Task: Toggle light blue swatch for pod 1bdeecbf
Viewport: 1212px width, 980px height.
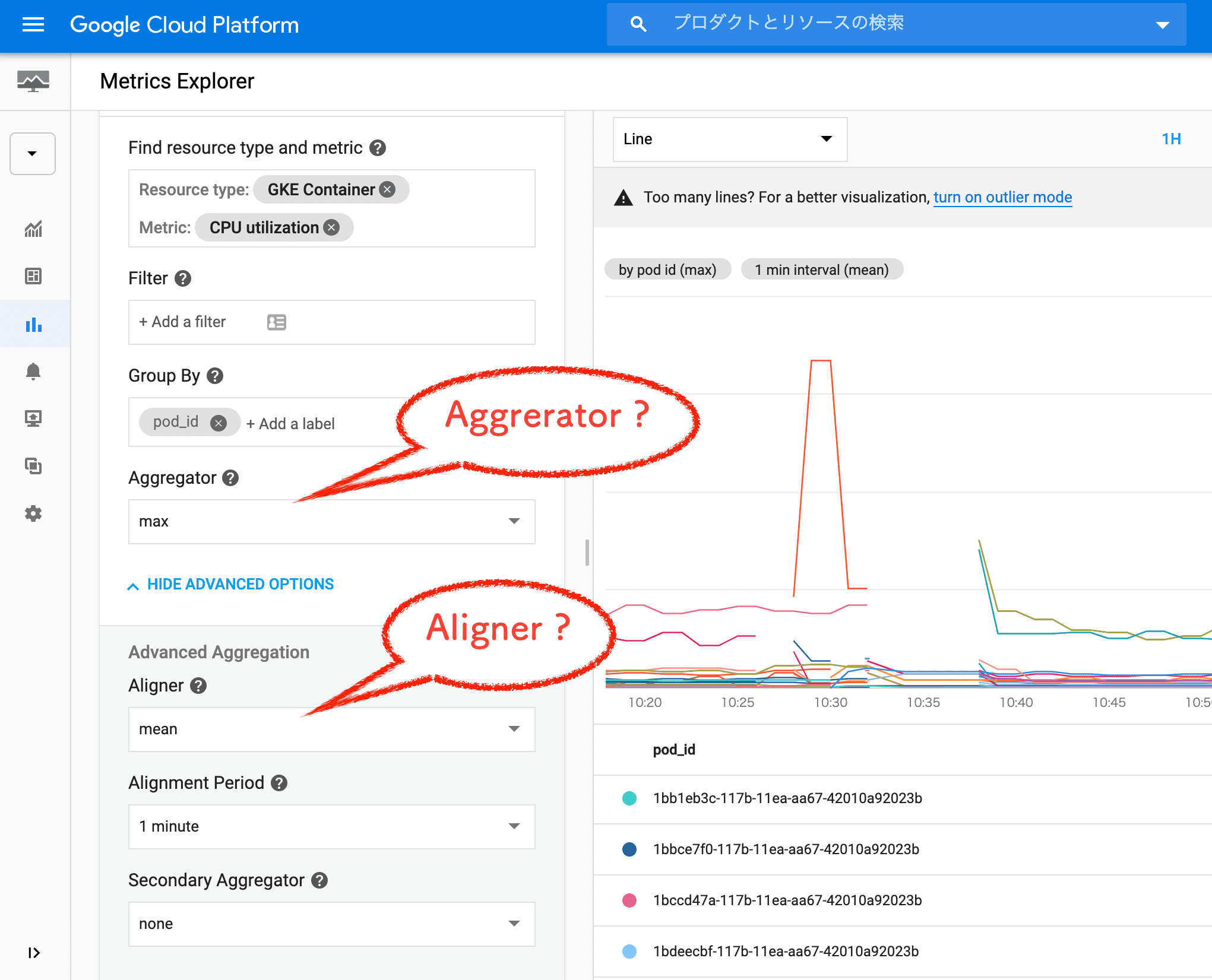Action: tap(629, 952)
